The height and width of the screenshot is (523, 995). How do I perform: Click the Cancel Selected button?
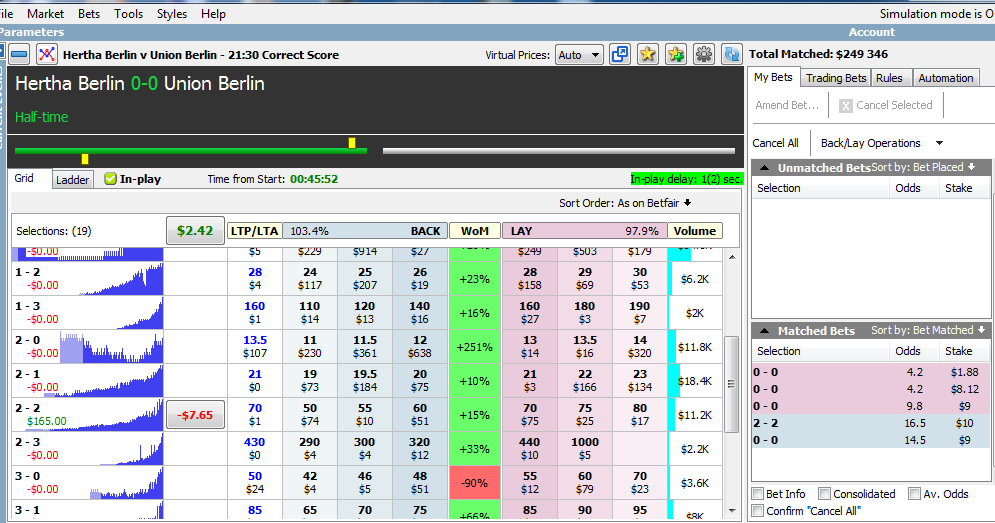pyautogui.click(x=886, y=105)
